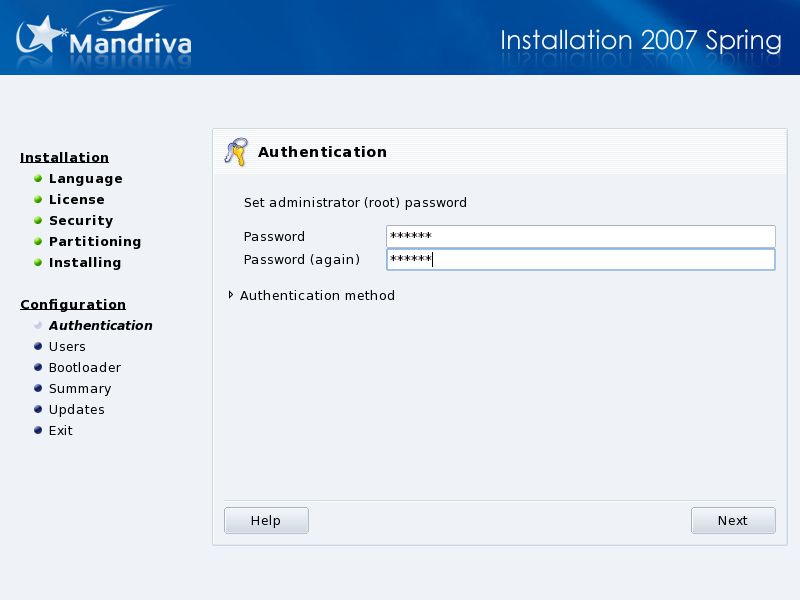
Task: Click the Configuration section heading
Action: click(x=73, y=304)
